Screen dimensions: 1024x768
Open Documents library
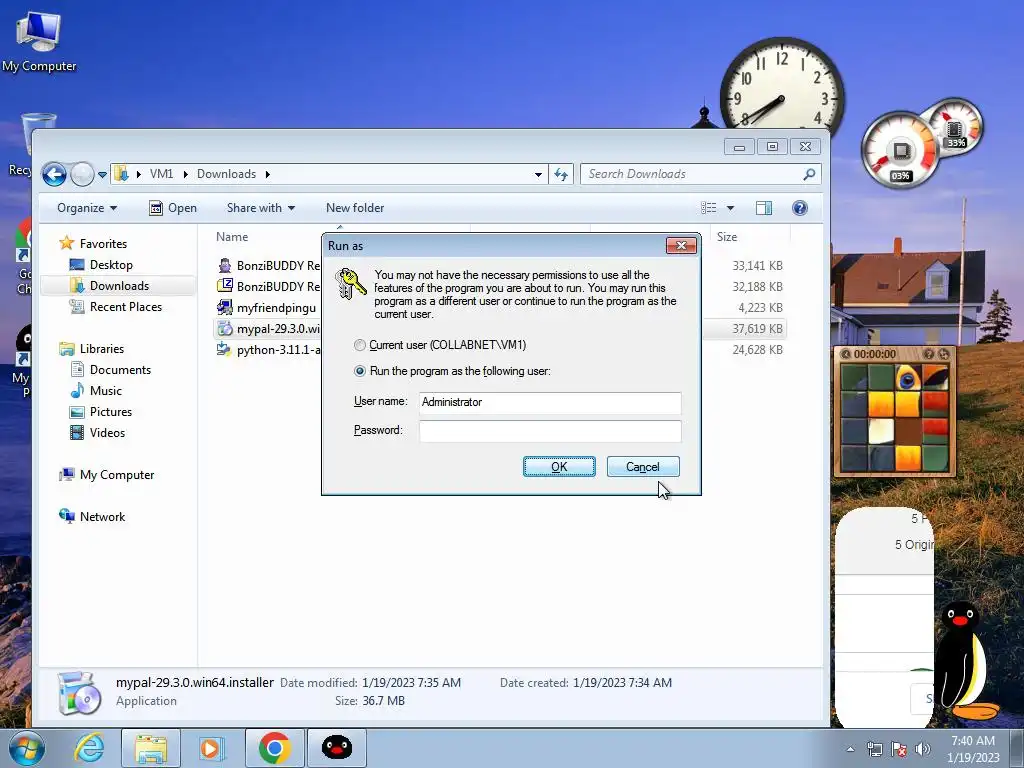click(x=120, y=370)
